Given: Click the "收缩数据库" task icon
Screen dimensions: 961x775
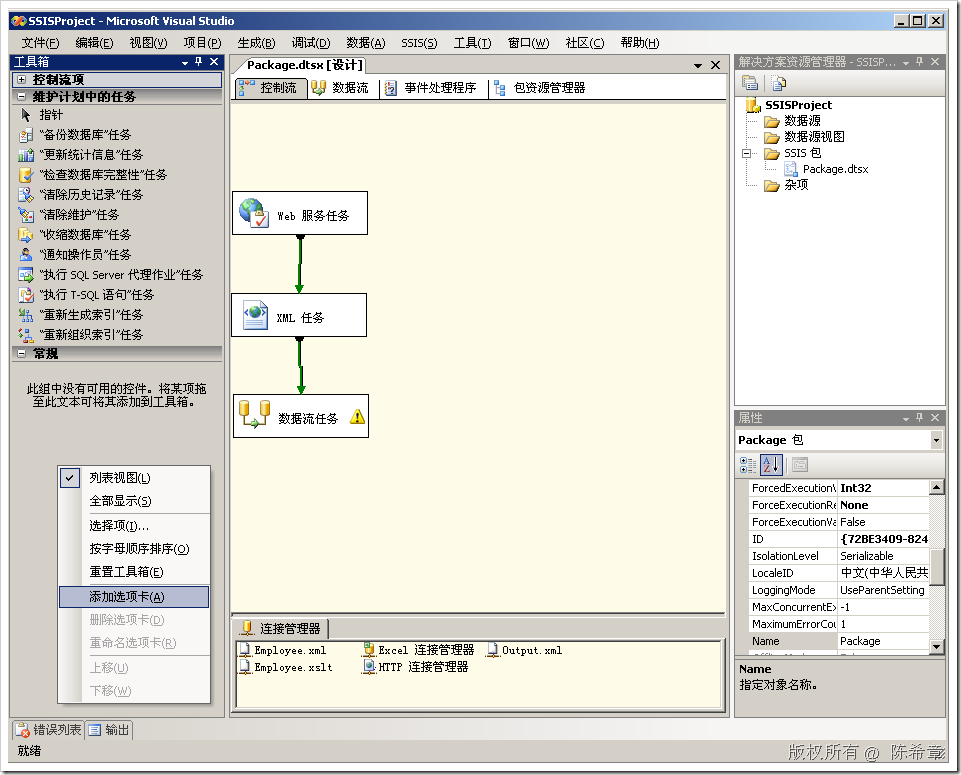Looking at the screenshot, I should [x=26, y=235].
